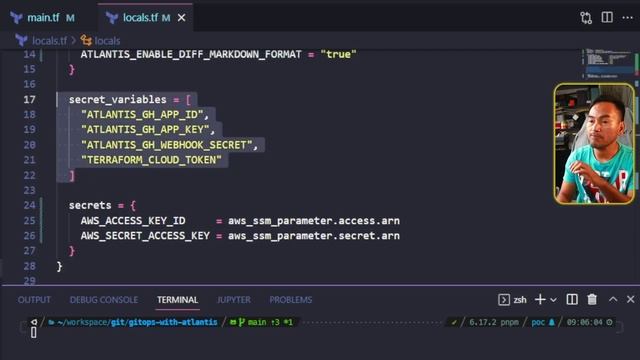Split the terminal pane
Image resolution: width=640 pixels, height=360 pixels.
[x=572, y=300]
